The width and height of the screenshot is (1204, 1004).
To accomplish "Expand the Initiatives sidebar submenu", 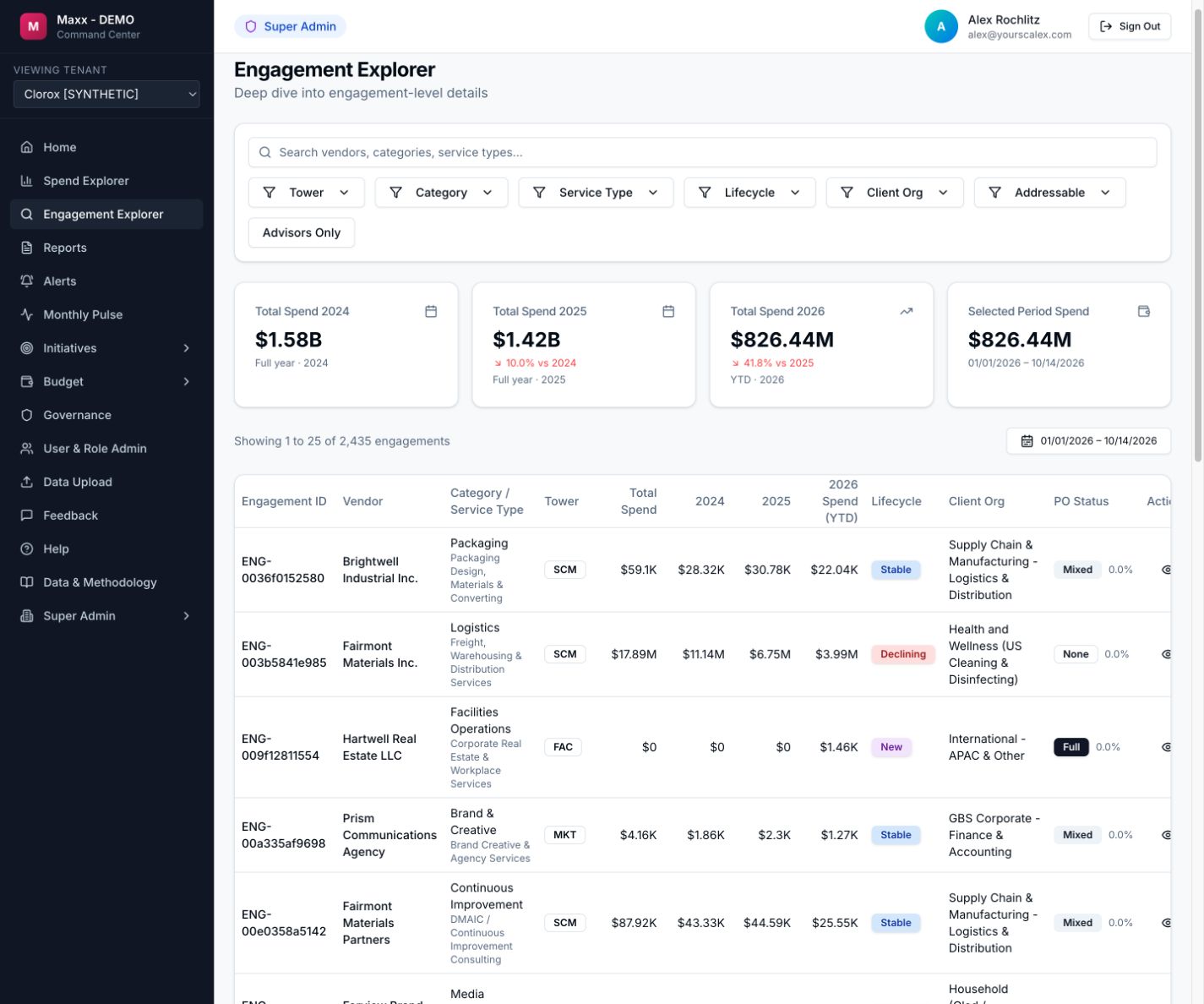I will [x=106, y=348].
